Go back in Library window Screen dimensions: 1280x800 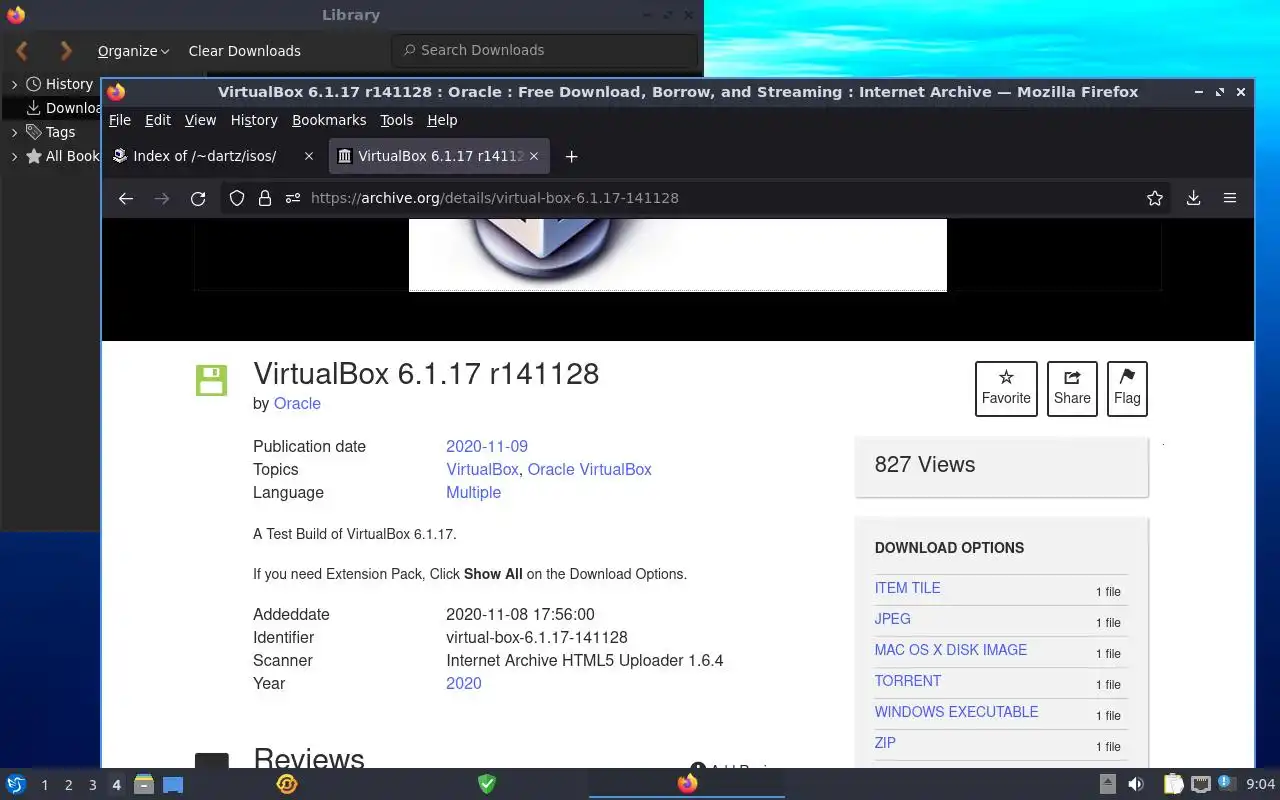tap(22, 50)
